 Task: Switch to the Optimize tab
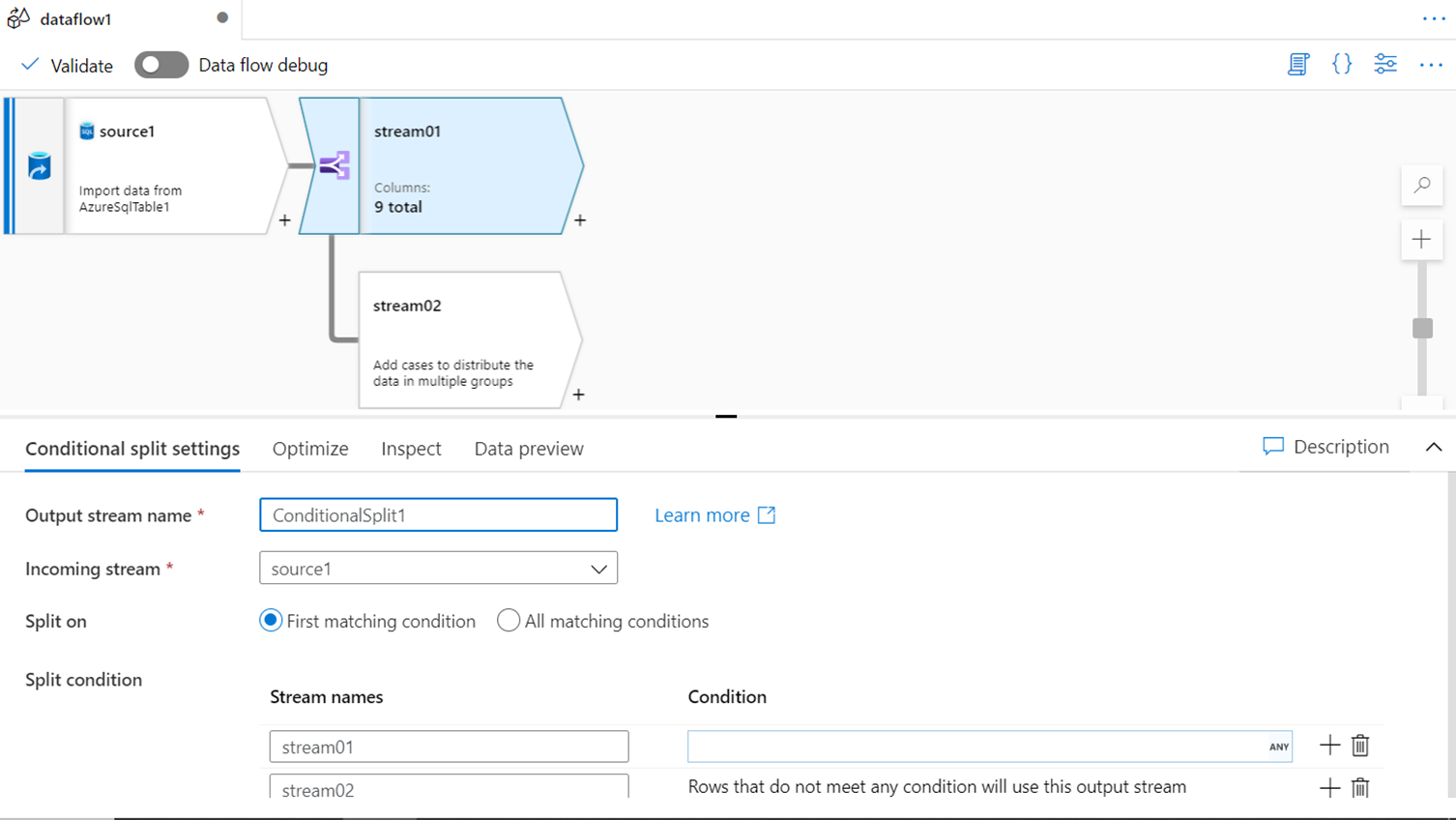pyautogui.click(x=310, y=449)
